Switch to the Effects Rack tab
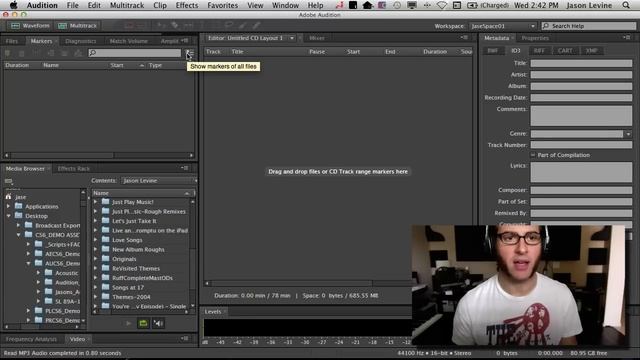 pyautogui.click(x=73, y=169)
